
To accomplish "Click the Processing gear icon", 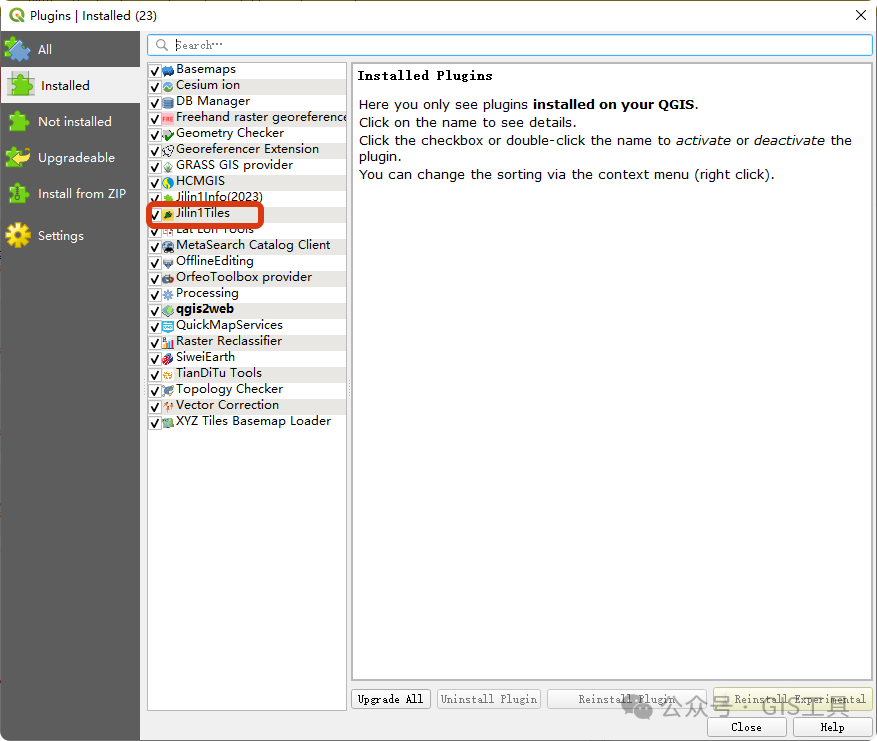I will click(x=168, y=295).
